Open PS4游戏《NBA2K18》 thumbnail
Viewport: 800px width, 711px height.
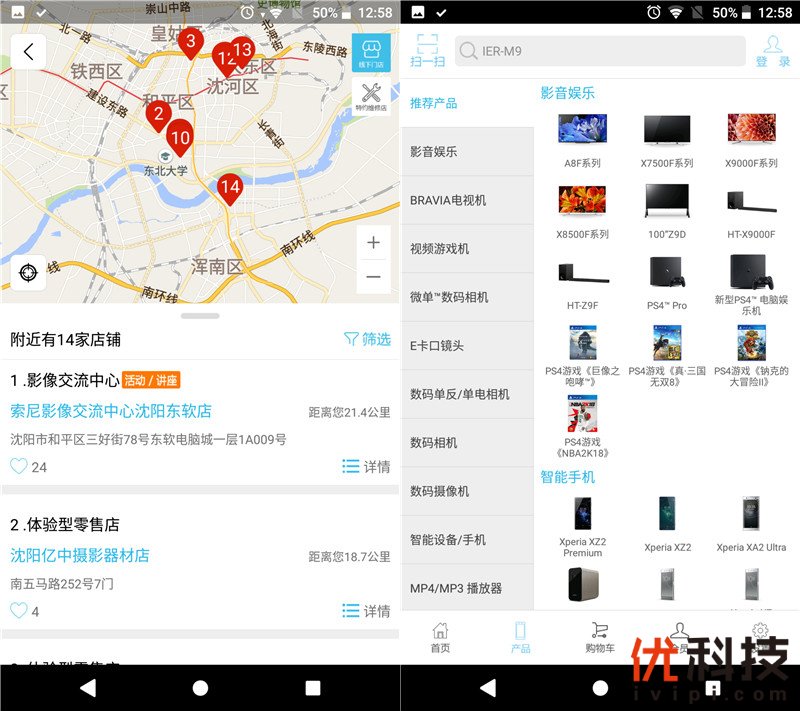click(582, 414)
